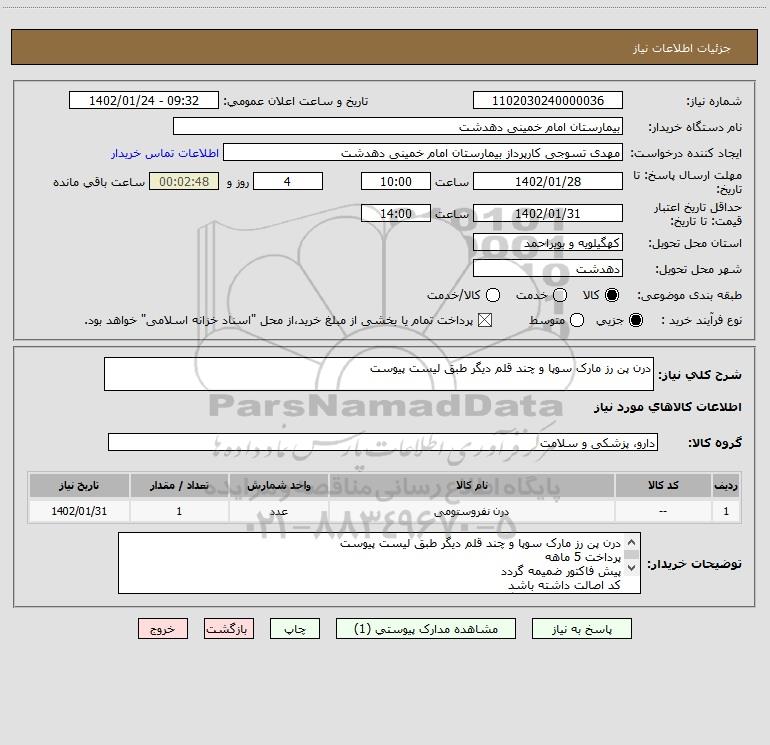Click the deadline time field 10:00
770x745 pixels.
[x=396, y=181]
